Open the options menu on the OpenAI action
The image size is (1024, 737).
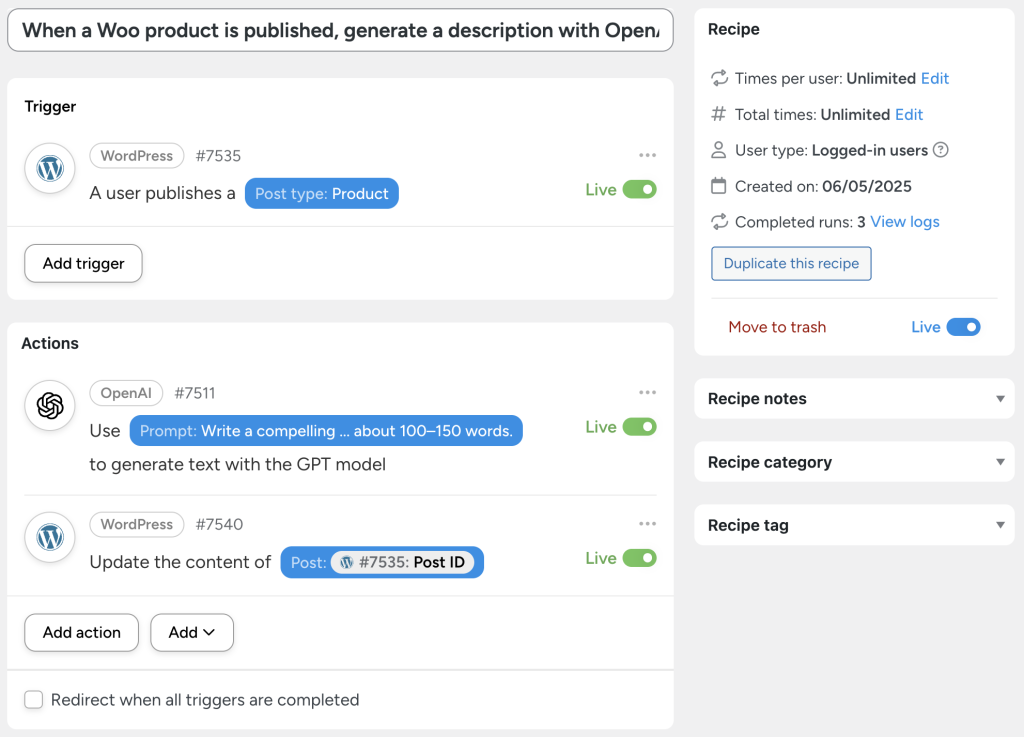tap(647, 392)
